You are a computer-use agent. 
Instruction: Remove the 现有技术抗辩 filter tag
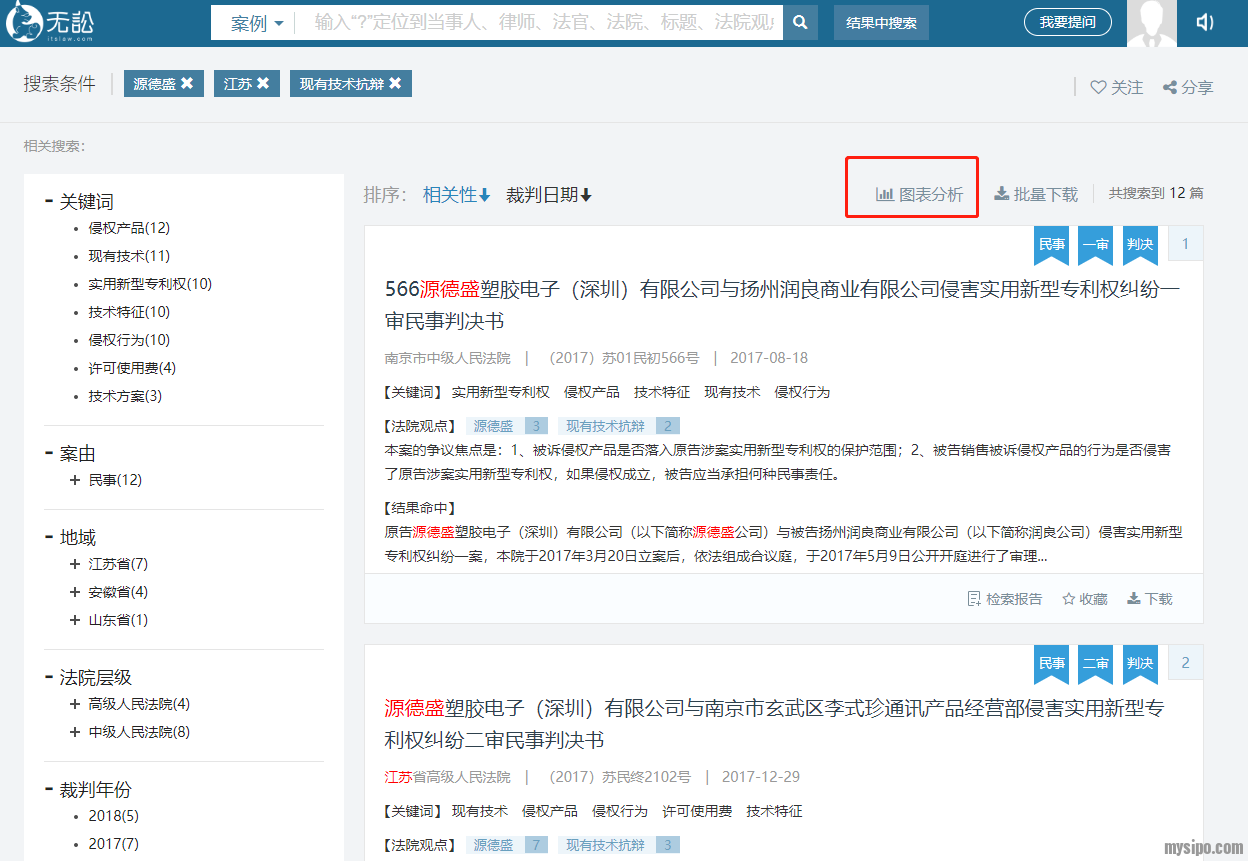(396, 84)
